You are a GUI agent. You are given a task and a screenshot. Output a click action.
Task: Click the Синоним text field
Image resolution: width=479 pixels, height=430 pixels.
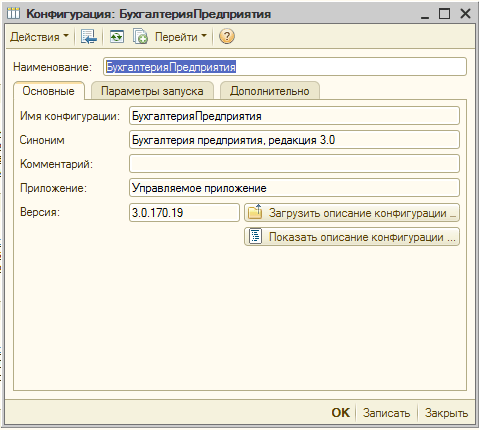click(294, 140)
